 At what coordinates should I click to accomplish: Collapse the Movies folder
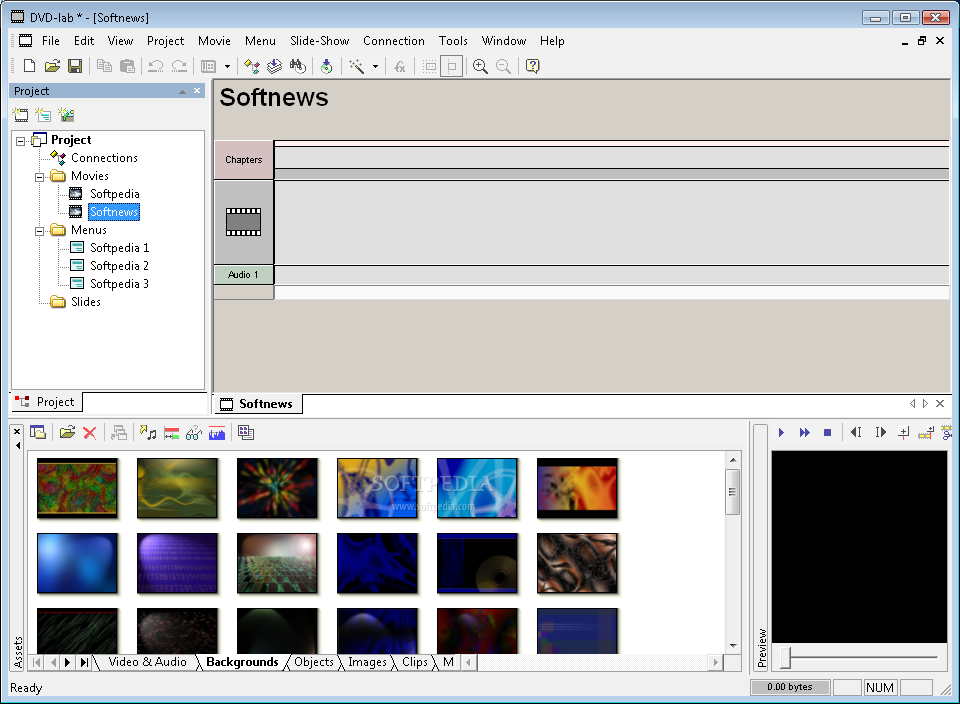(x=40, y=177)
